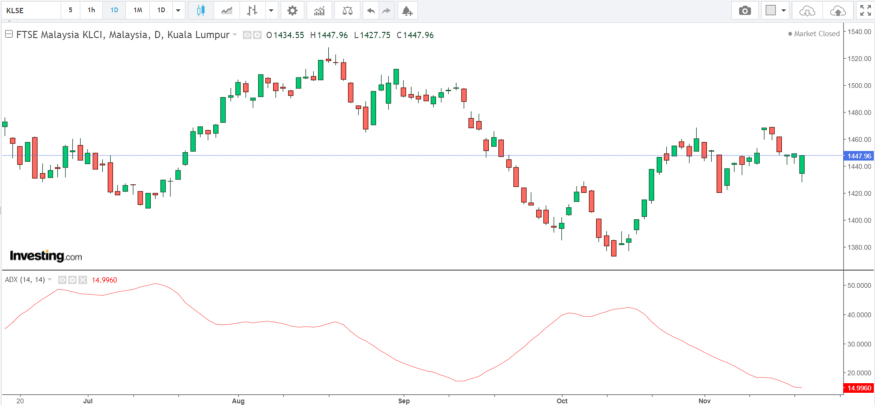The height and width of the screenshot is (405, 875).
Task: Toggle visibility of main series
Action: tap(247, 35)
